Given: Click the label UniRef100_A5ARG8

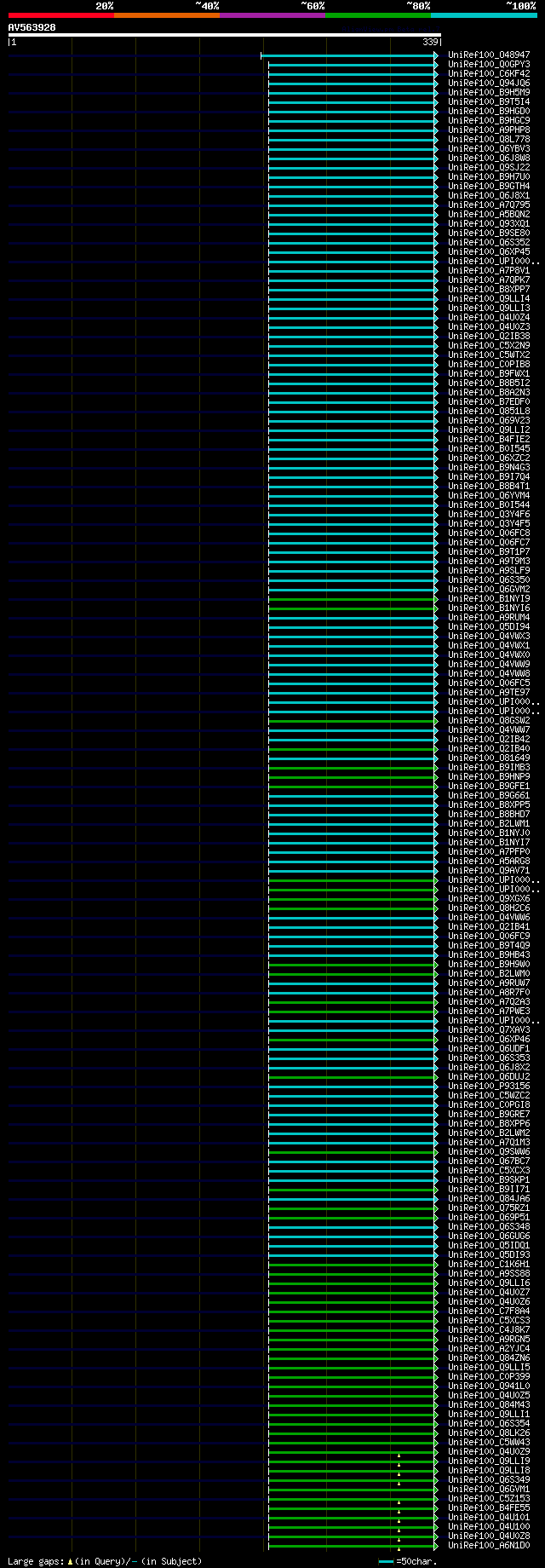Looking at the screenshot, I should pos(489,861).
